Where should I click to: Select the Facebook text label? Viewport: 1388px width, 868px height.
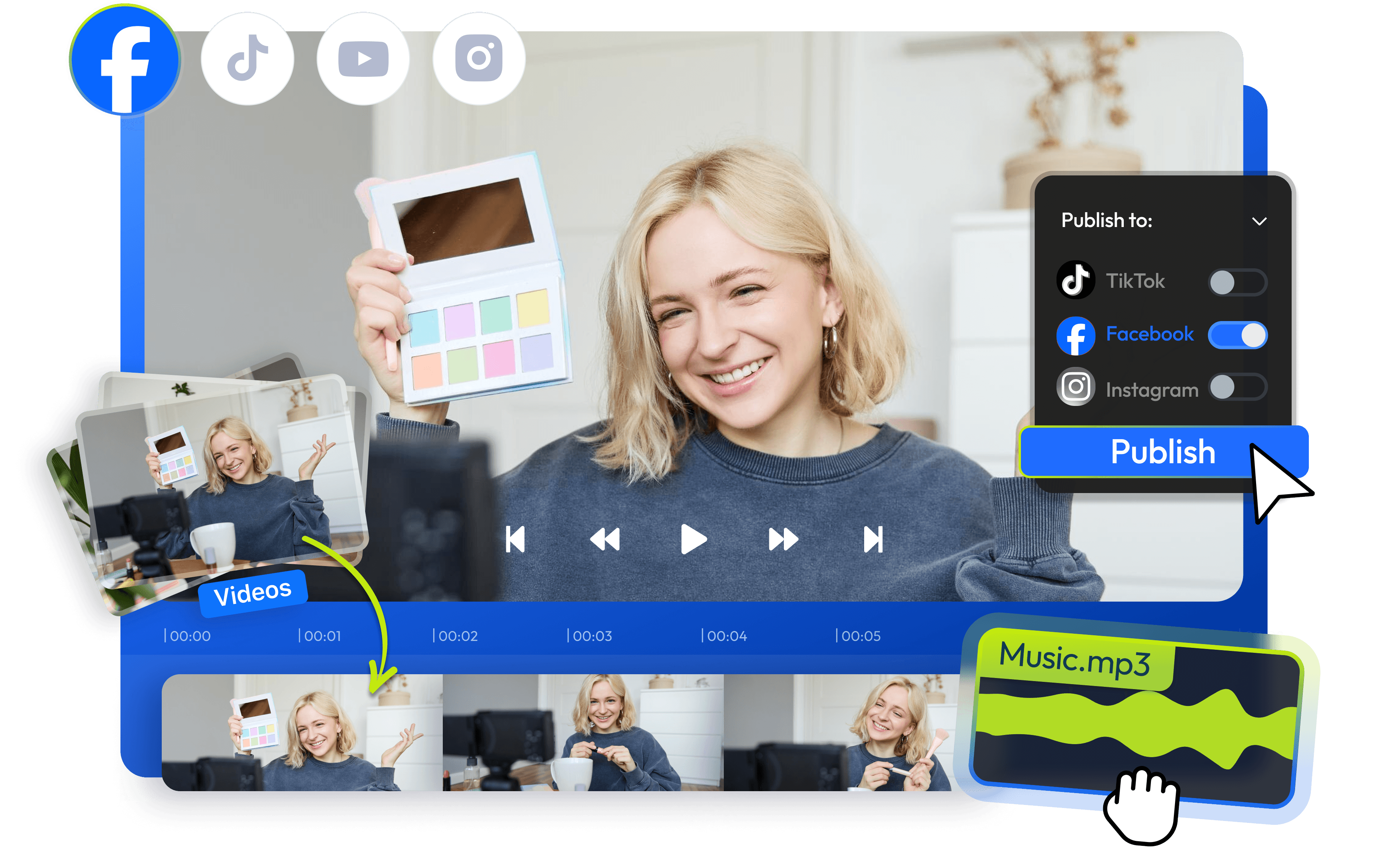coord(1150,334)
